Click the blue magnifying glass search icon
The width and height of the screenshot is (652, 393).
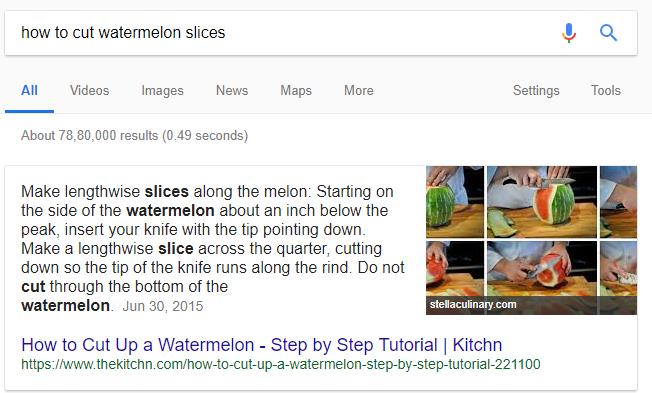coord(608,32)
